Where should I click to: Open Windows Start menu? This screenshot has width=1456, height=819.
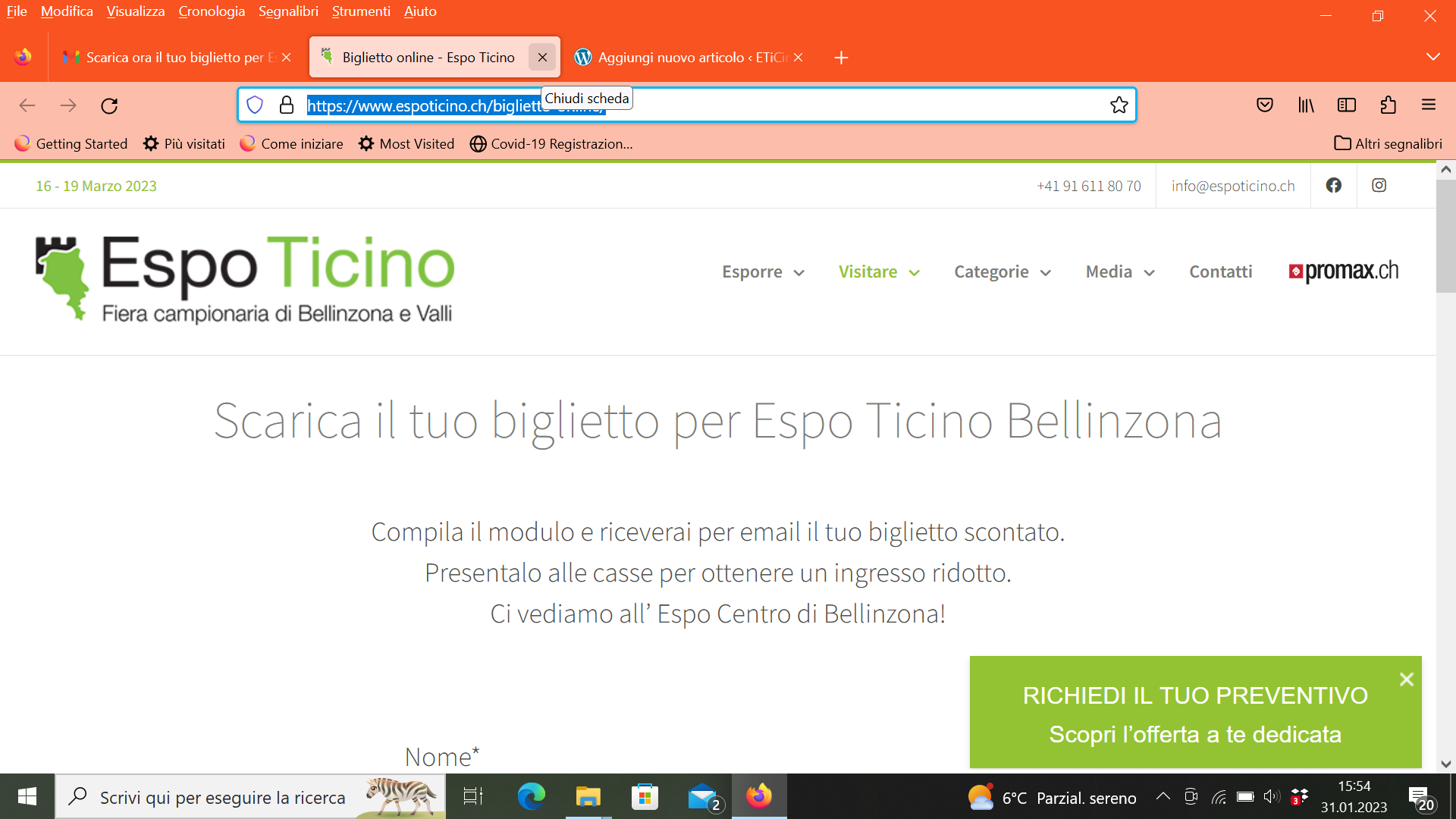pos(27,796)
